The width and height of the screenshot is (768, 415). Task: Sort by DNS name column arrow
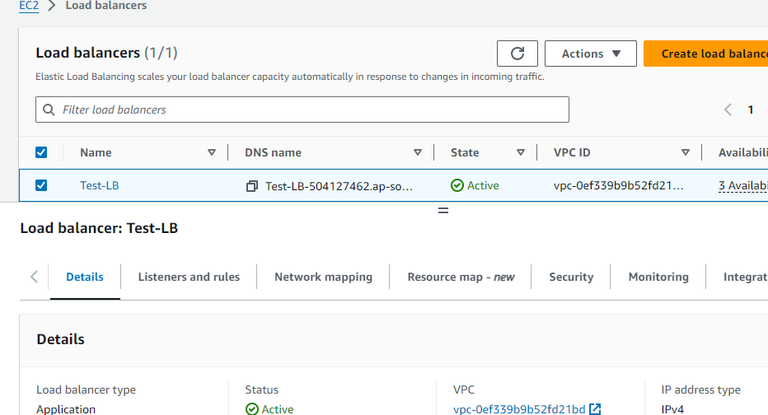click(417, 153)
